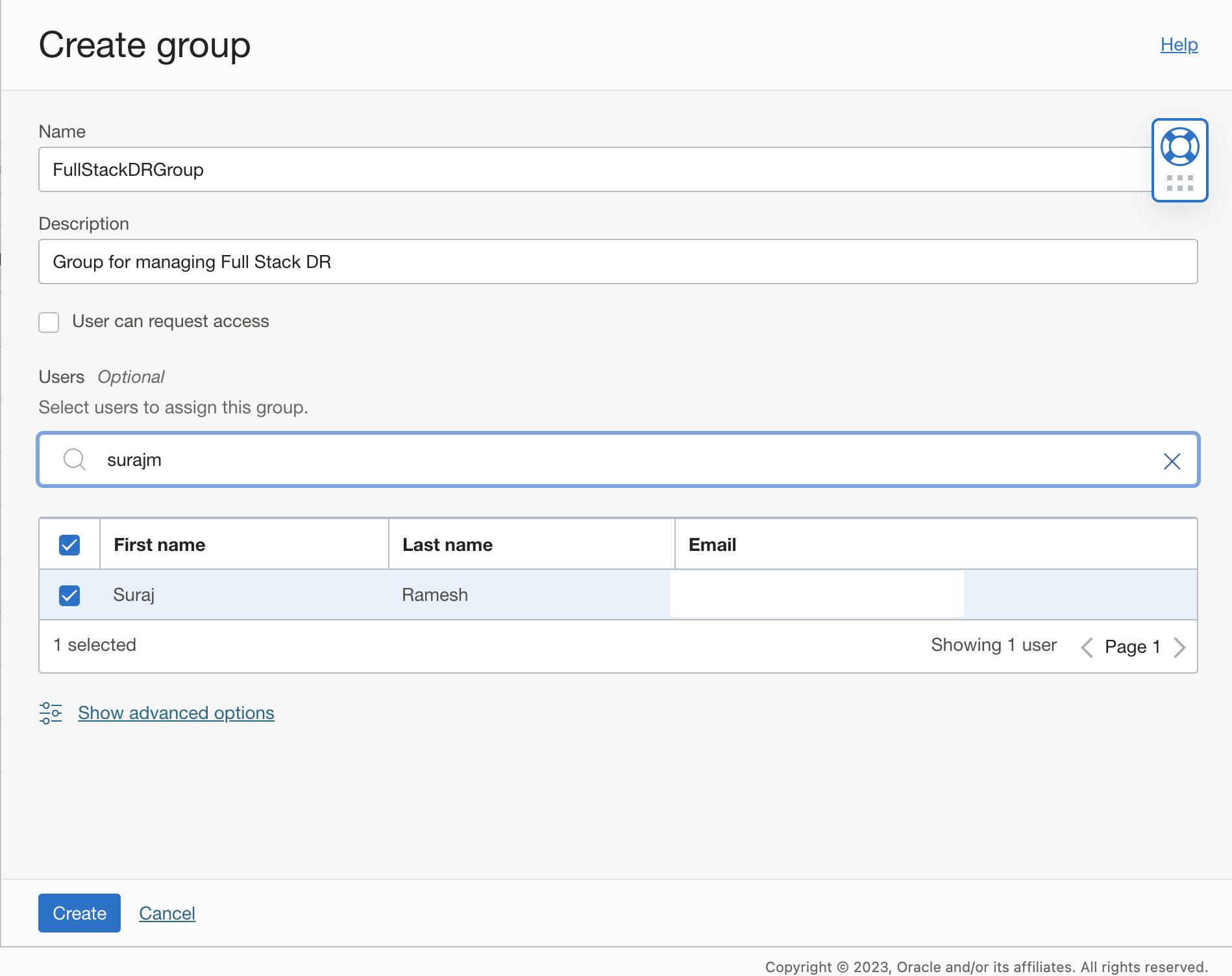1232x976 pixels.
Task: Go to the next page of users
Action: 1180,646
